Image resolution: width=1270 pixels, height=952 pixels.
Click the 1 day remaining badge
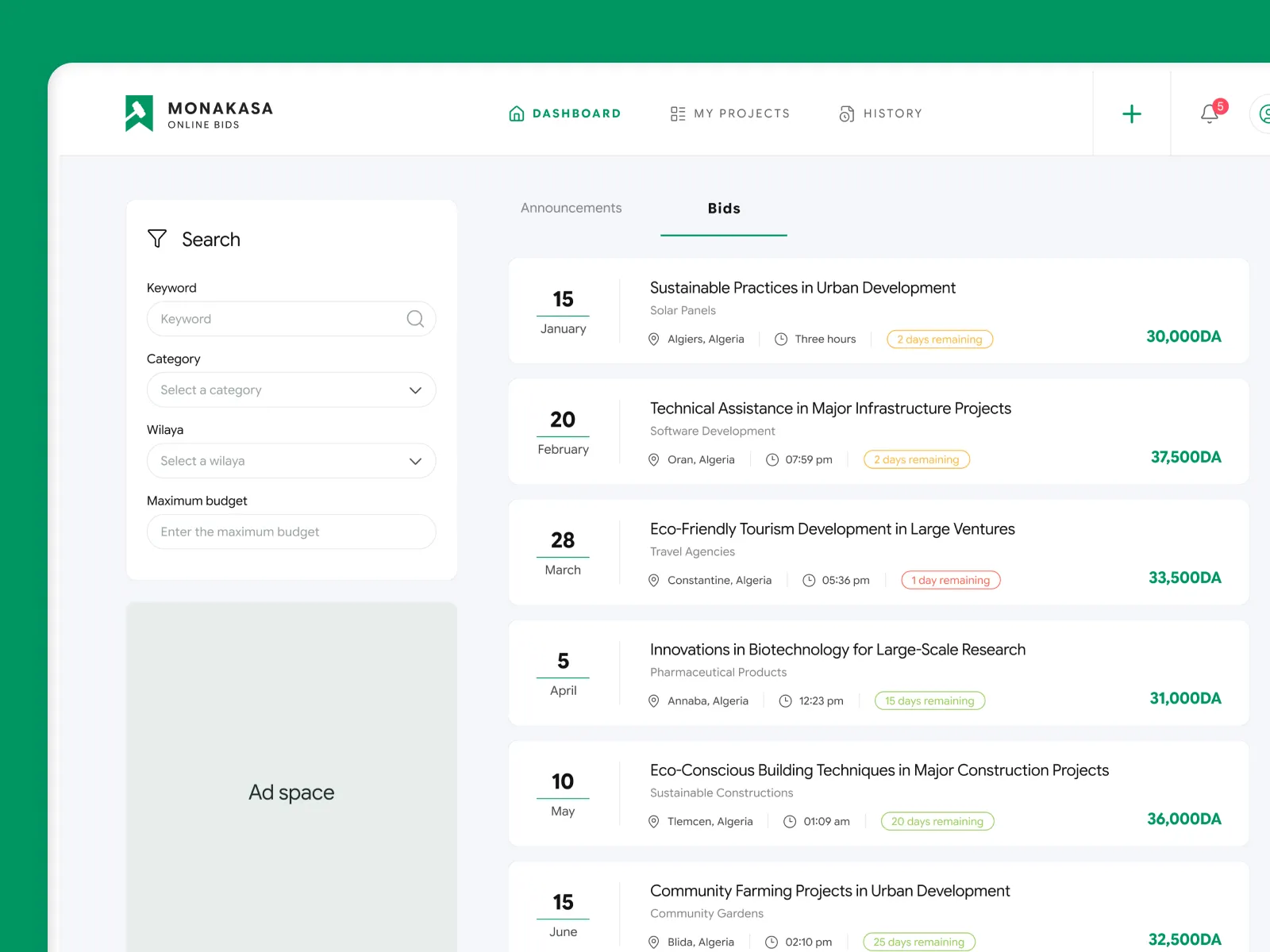click(950, 581)
